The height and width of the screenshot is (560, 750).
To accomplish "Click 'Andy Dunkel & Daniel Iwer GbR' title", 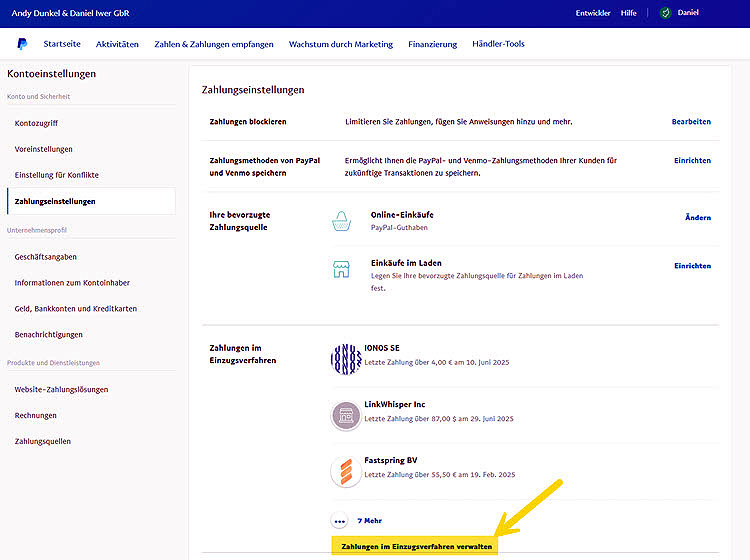I will (70, 13).
